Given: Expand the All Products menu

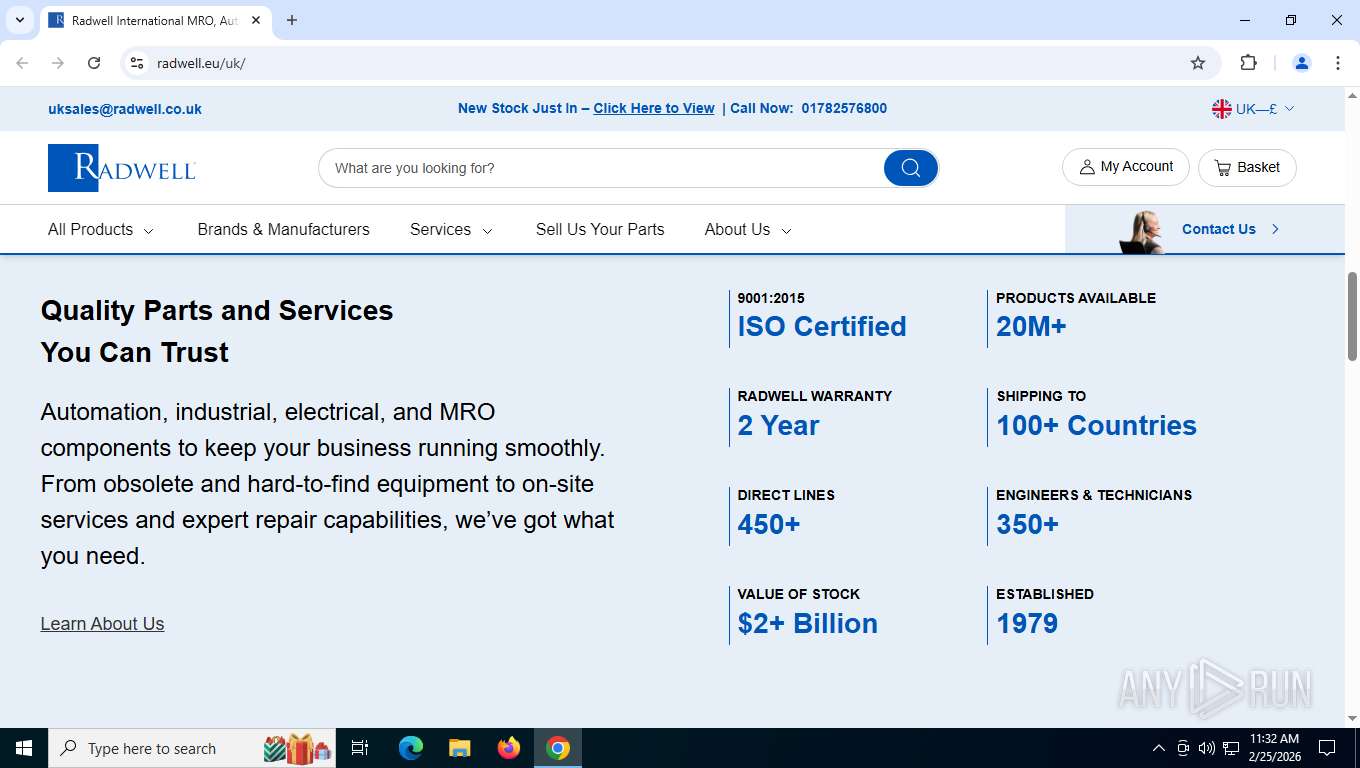Looking at the screenshot, I should (101, 229).
